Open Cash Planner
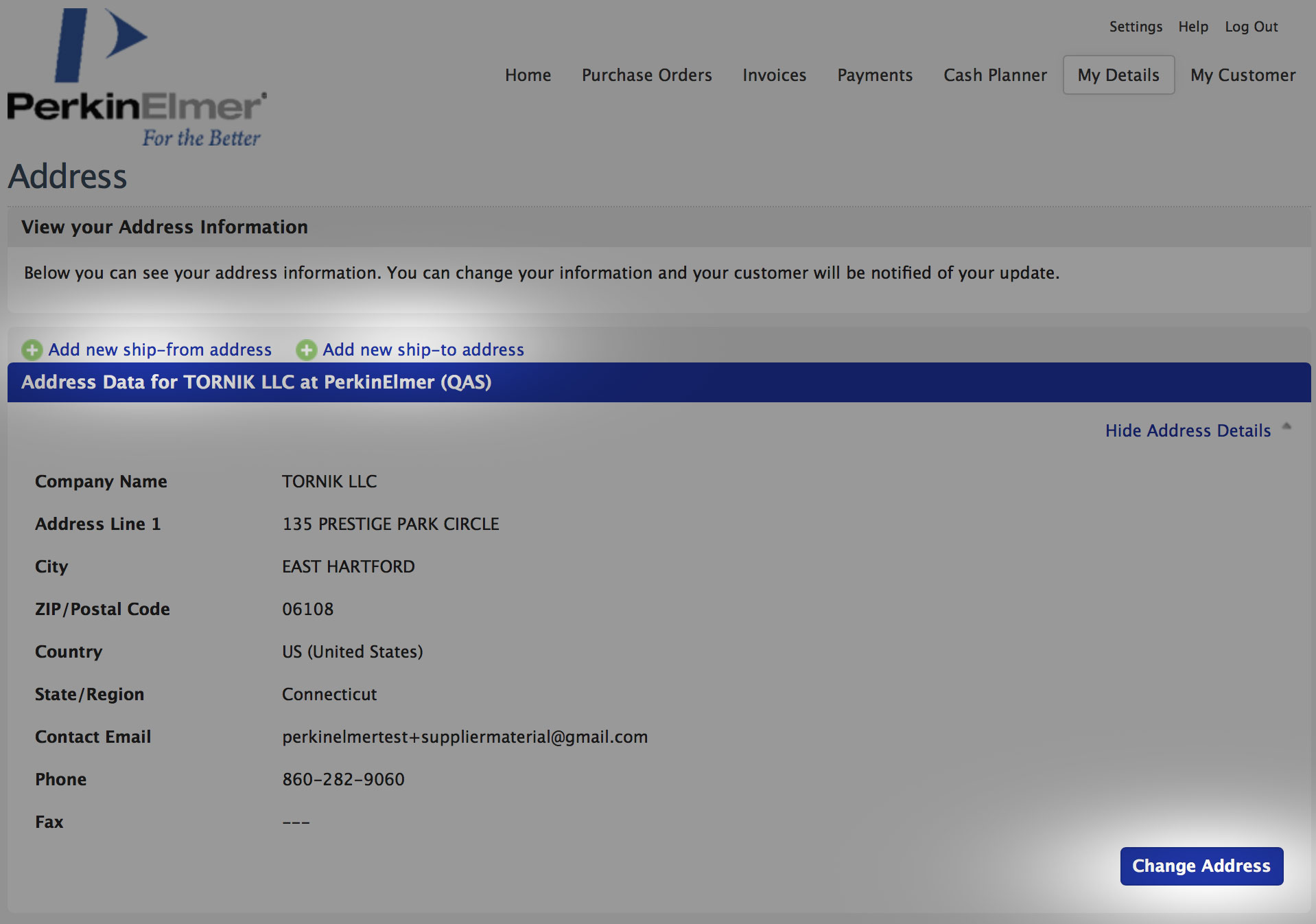The width and height of the screenshot is (1316, 924). point(995,75)
